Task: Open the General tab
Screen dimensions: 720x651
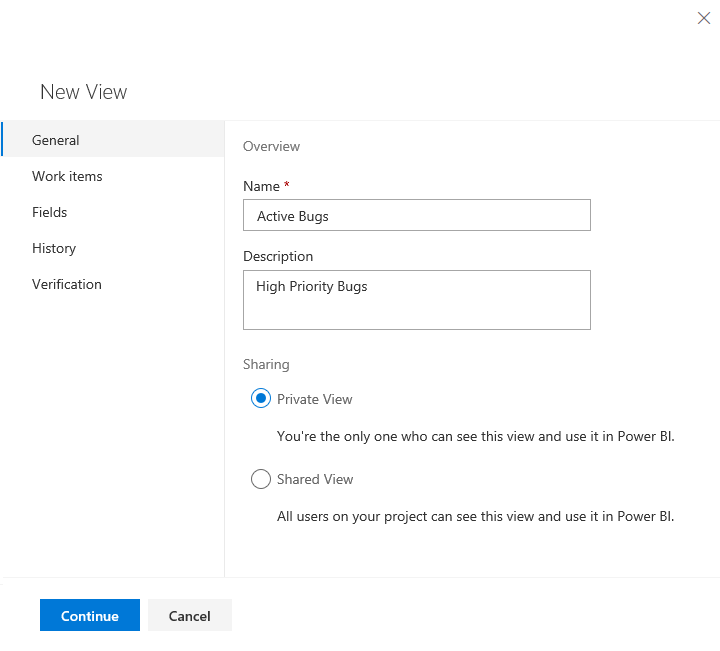Action: coord(112,140)
